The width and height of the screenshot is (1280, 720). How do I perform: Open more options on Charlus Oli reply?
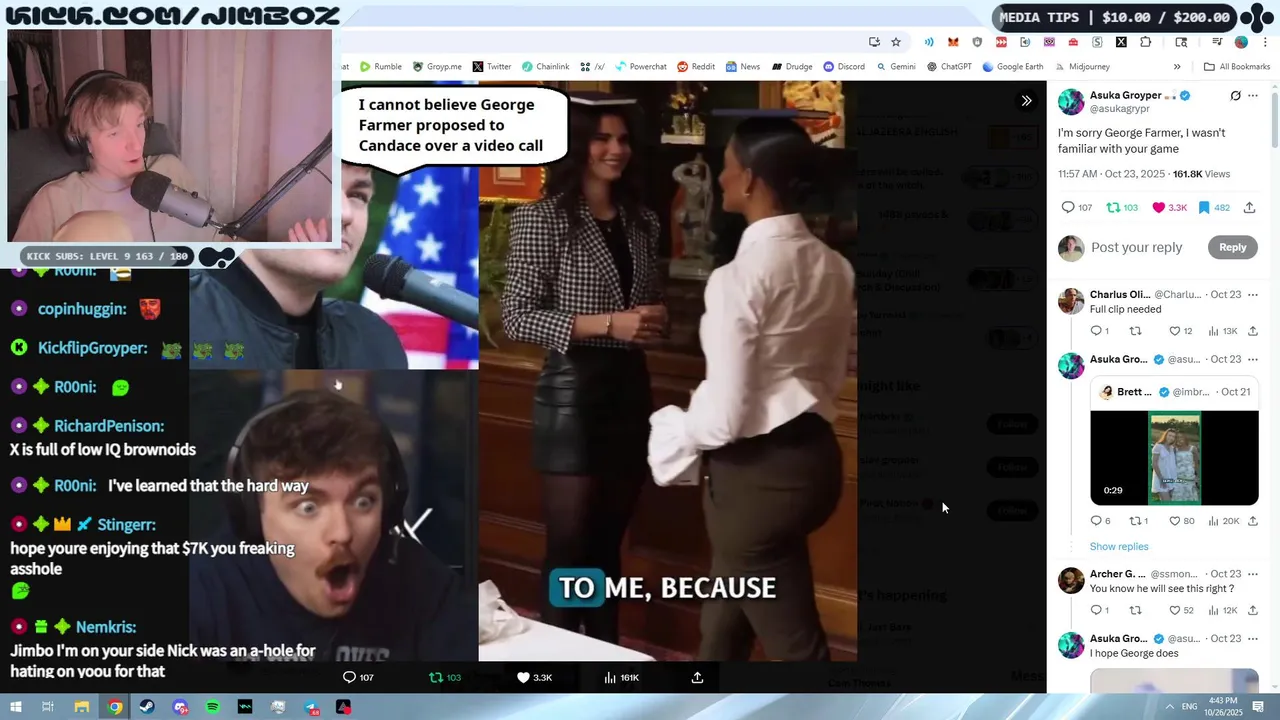[x=1253, y=295]
